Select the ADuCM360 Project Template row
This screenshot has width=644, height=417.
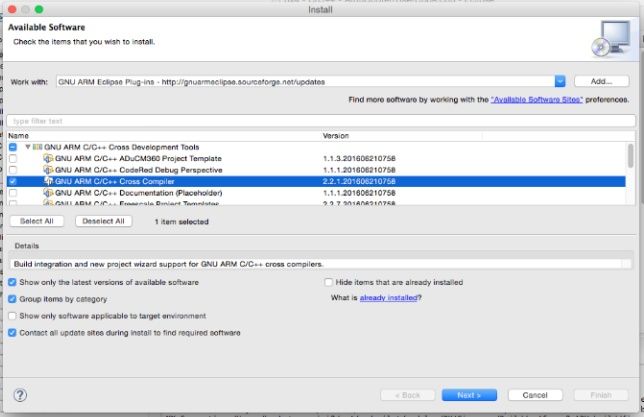point(316,159)
